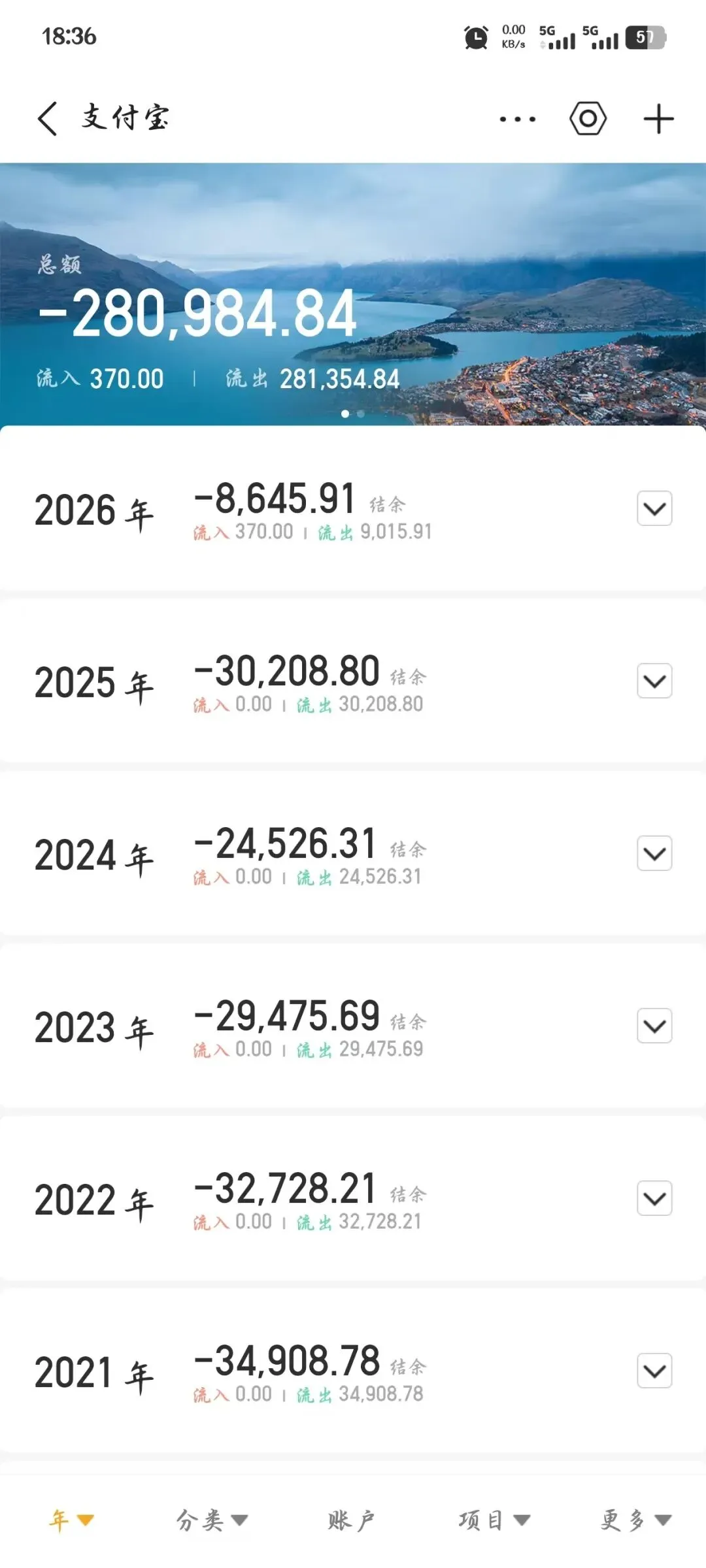
Task: Open the hexagon settings icon
Action: tap(588, 119)
